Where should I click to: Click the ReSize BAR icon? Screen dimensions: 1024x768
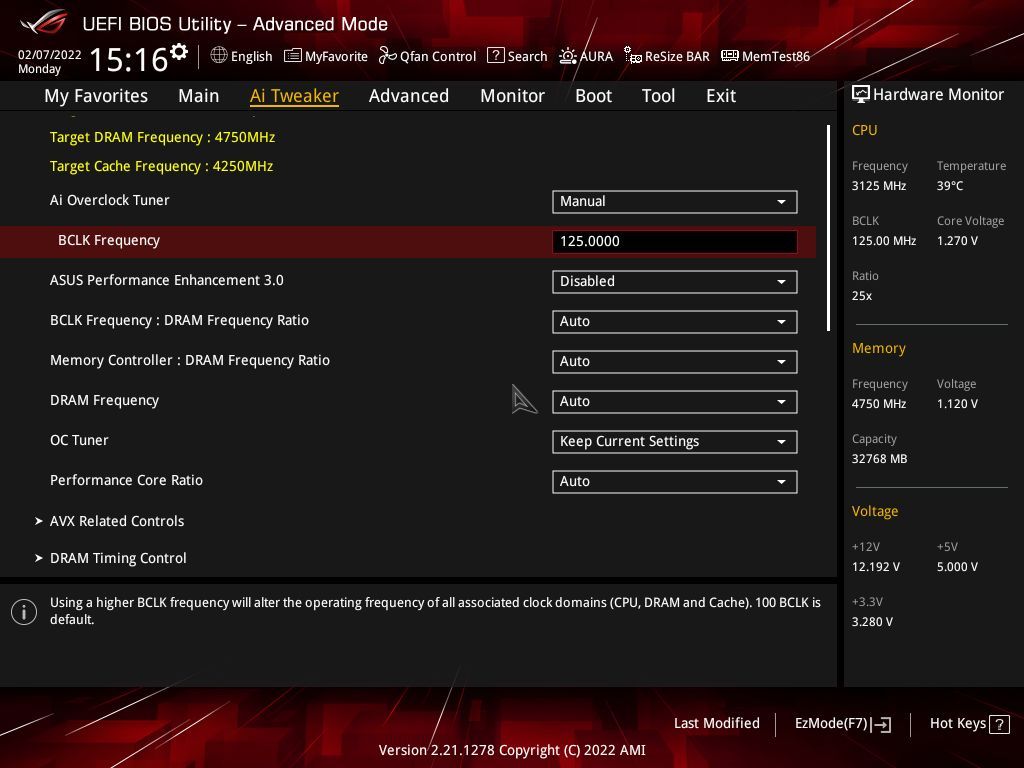pyautogui.click(x=633, y=56)
